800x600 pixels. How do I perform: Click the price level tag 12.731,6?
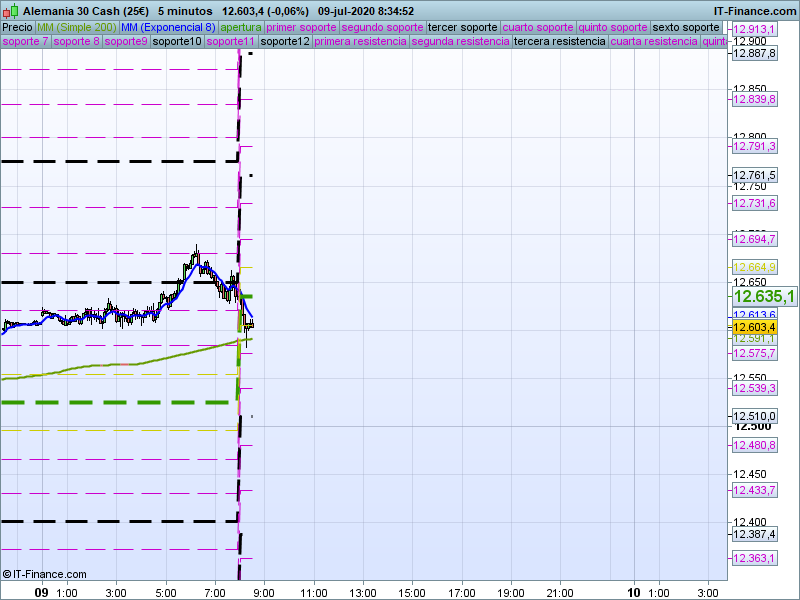tap(755, 203)
